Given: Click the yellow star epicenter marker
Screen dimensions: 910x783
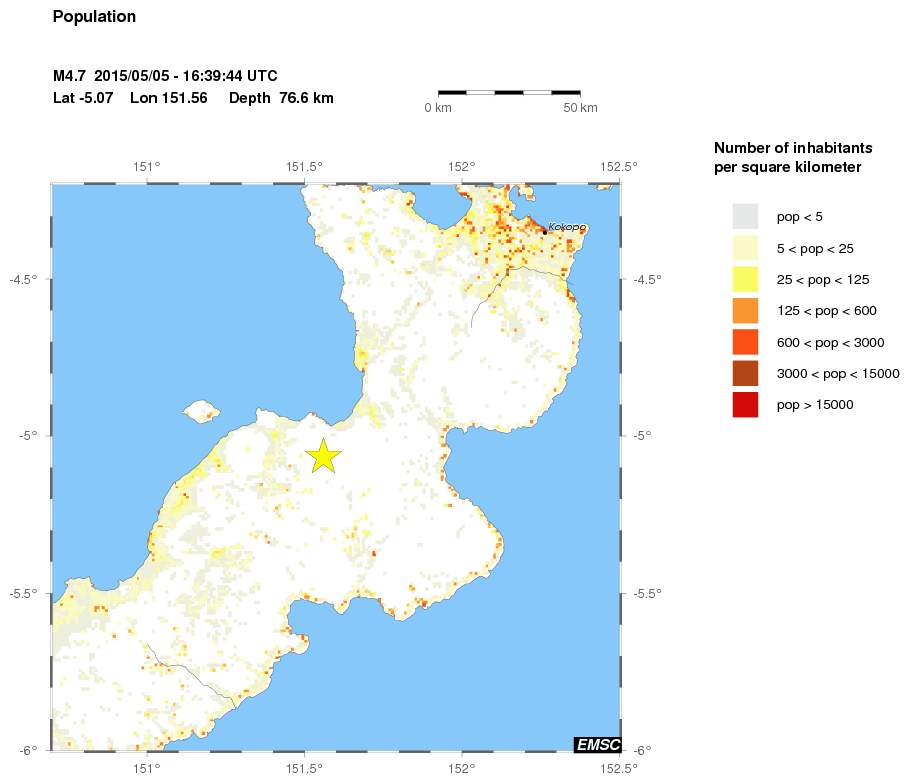Looking at the screenshot, I should pos(323,455).
